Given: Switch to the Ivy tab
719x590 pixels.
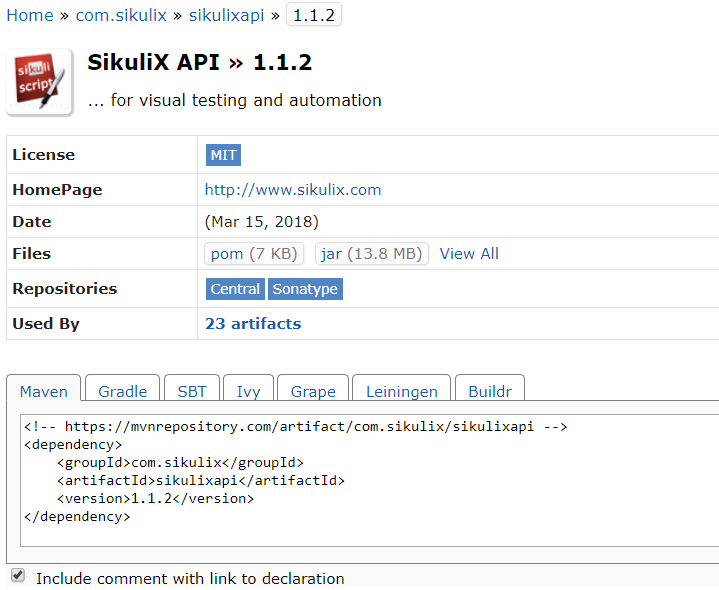Looking at the screenshot, I should coord(249,388).
